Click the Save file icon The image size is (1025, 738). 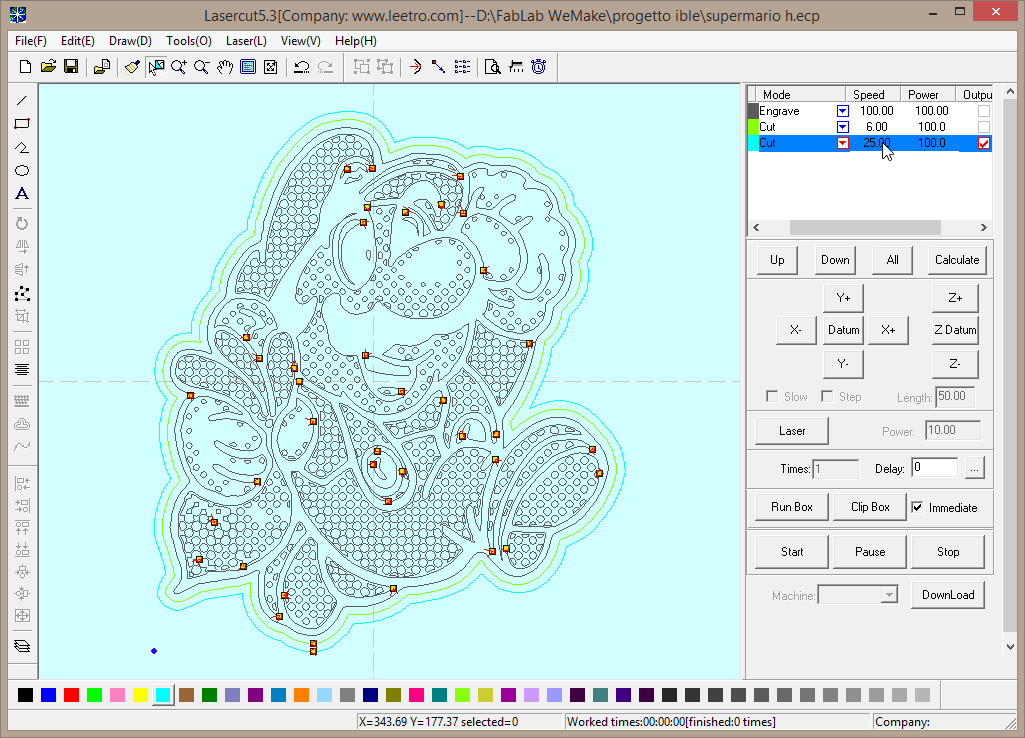pos(71,67)
